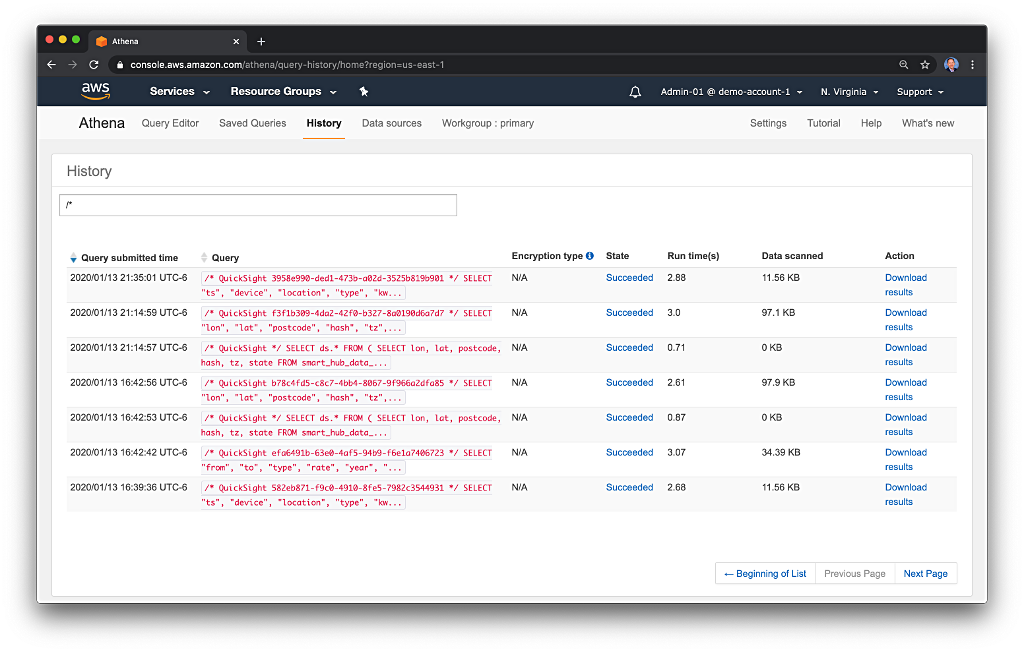The height and width of the screenshot is (652, 1024).
Task: Click the Run time(s) column header
Action: point(693,256)
